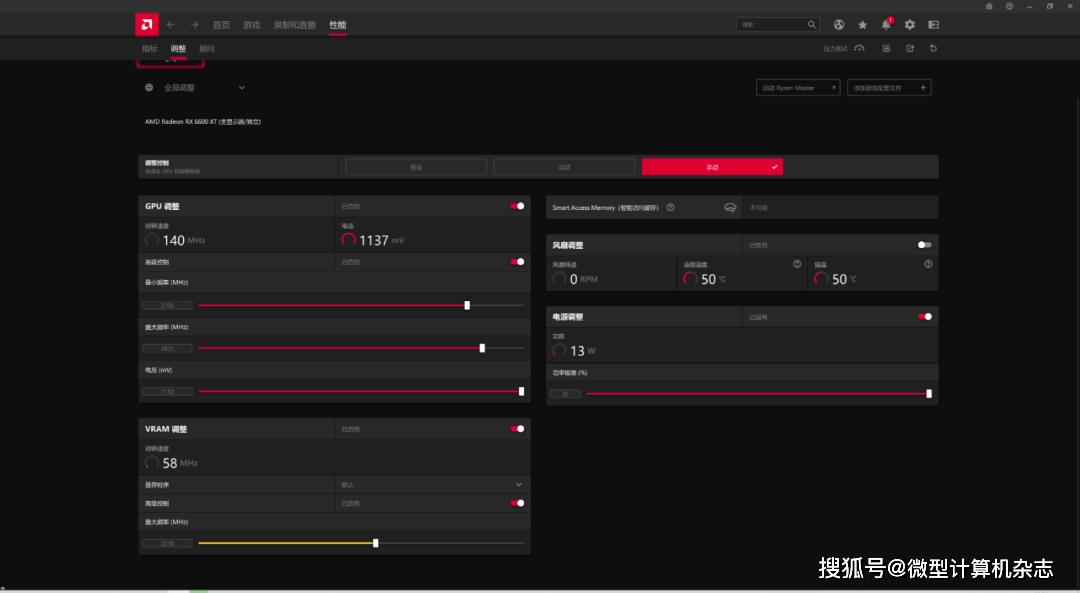Enable 风扇调整 fan tuning switch
Viewport: 1080px width, 593px height.
click(924, 245)
